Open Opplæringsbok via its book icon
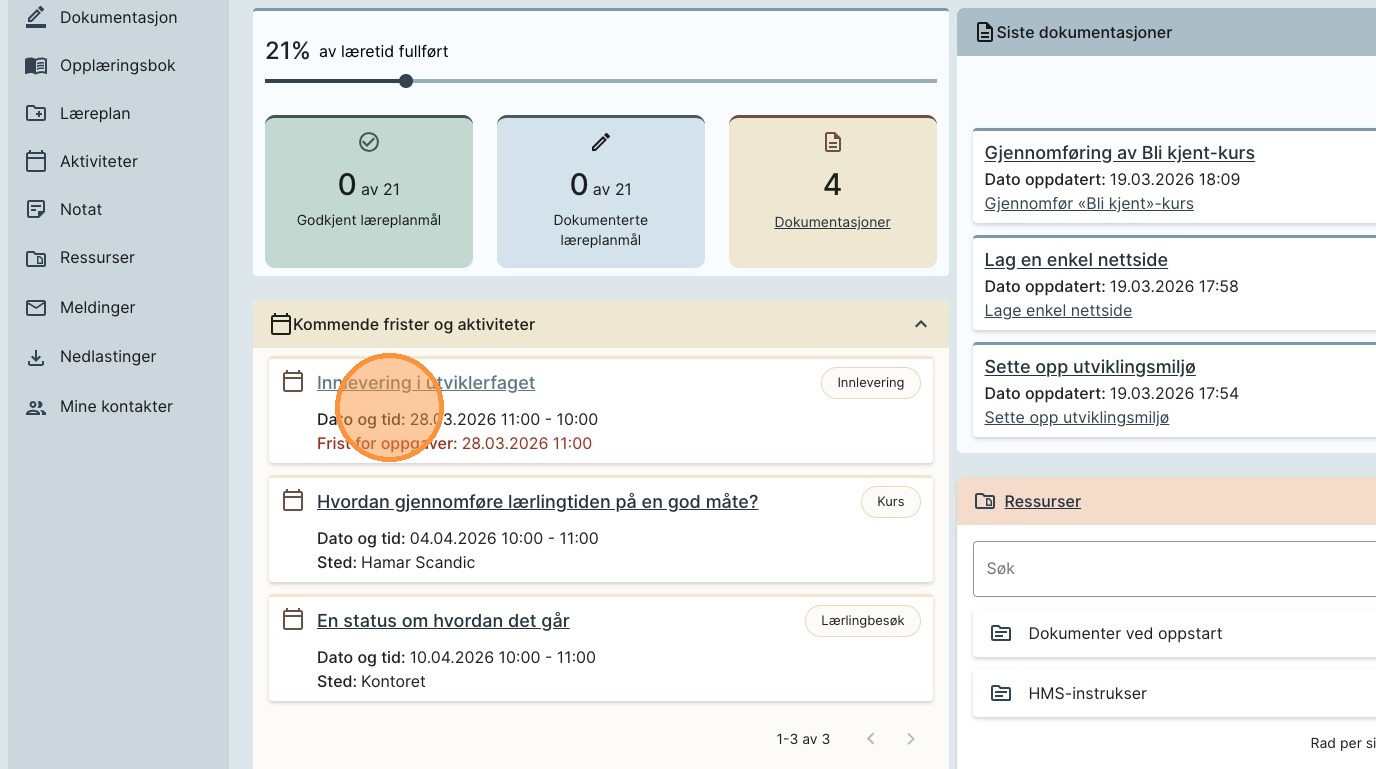This screenshot has height=769, width=1376. pos(36,65)
